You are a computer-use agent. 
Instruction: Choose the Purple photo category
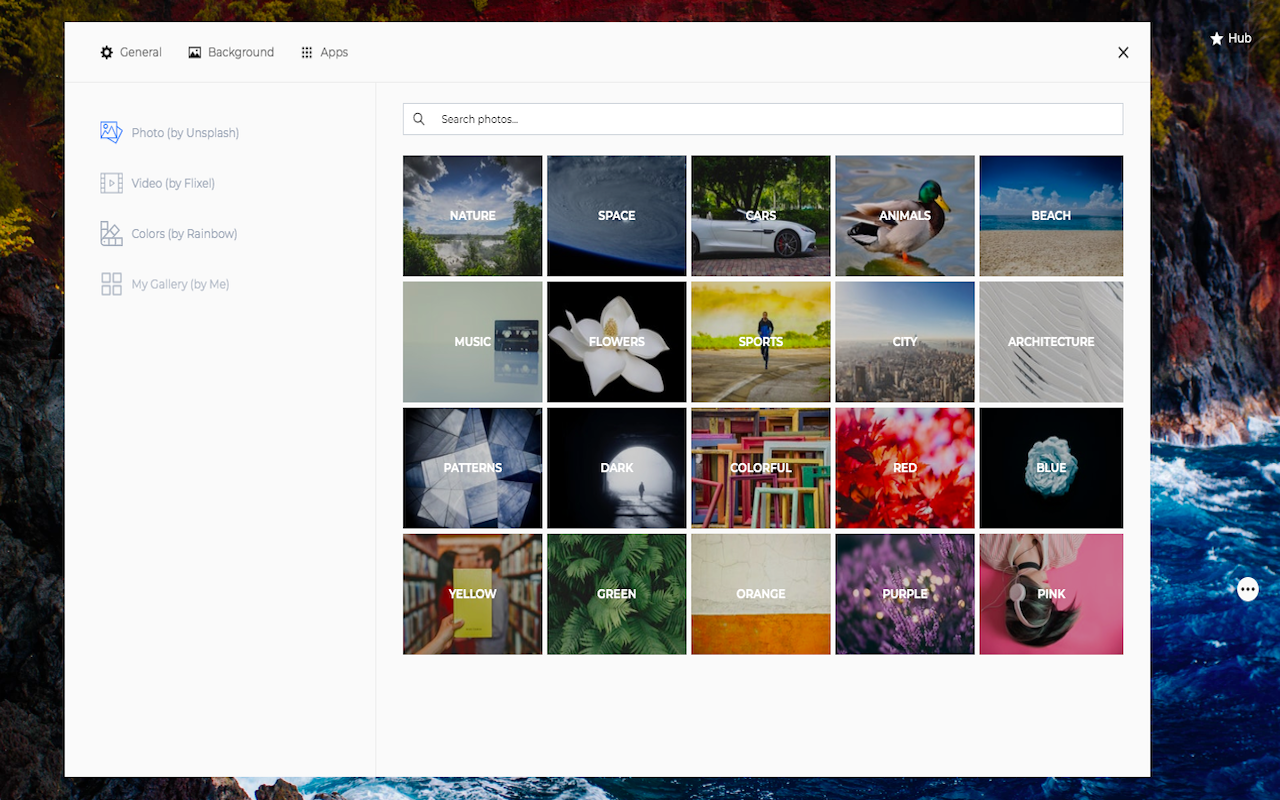pos(905,594)
